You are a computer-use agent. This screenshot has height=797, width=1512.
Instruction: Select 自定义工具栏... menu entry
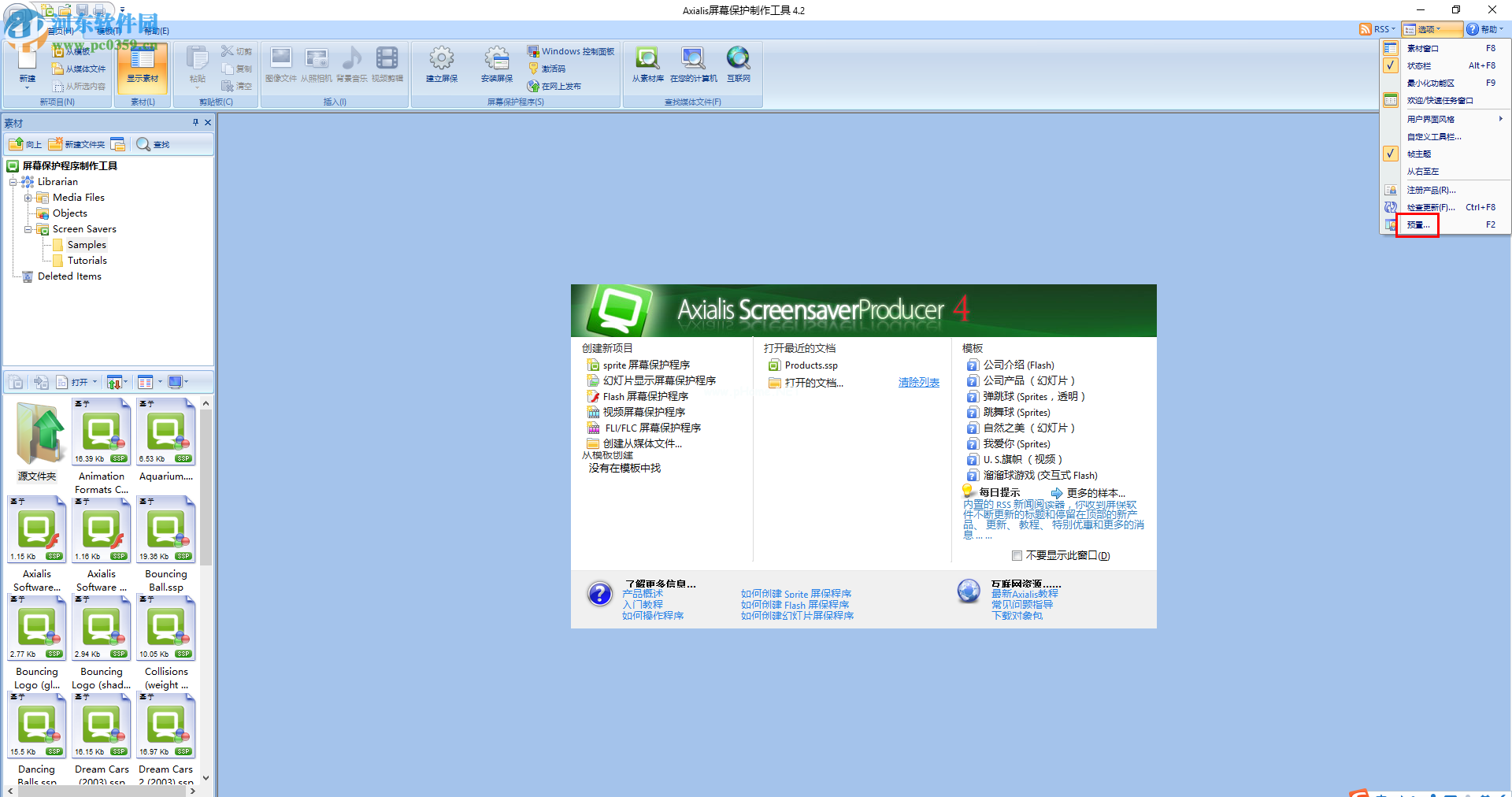(1444, 136)
